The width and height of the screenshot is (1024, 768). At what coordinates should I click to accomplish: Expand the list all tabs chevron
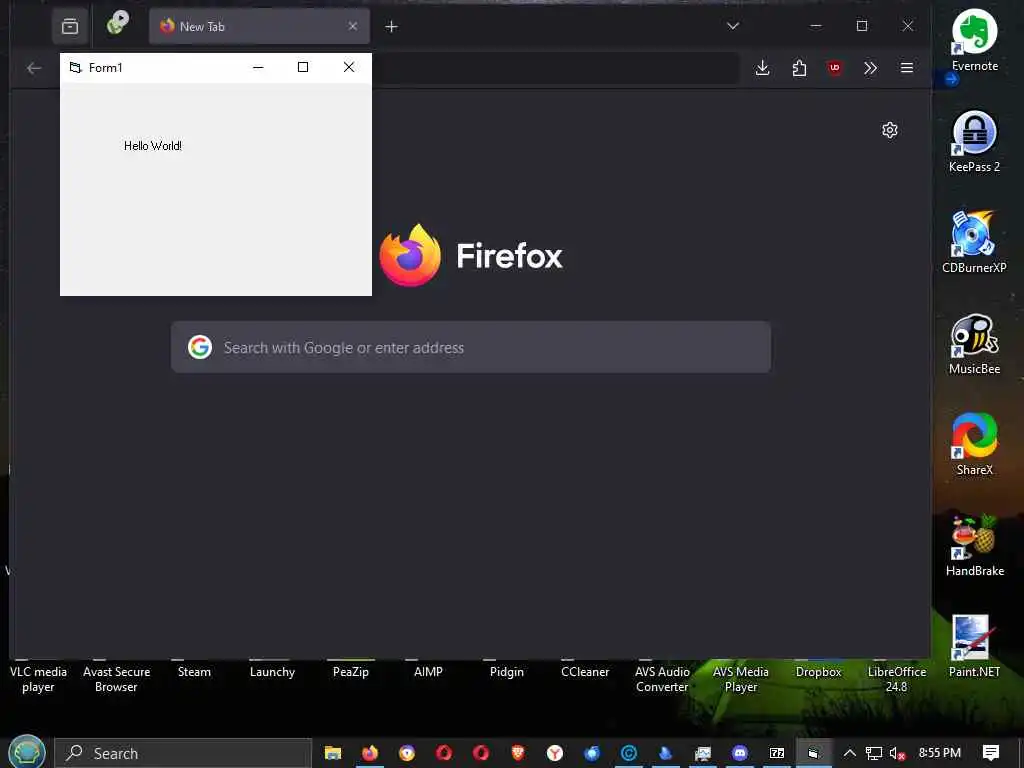(733, 26)
